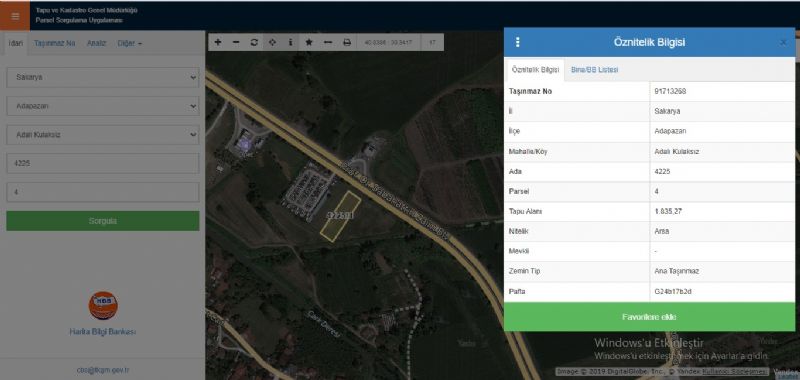Click the Favorilere ekle button
This screenshot has height=380, width=800.
pyautogui.click(x=649, y=317)
